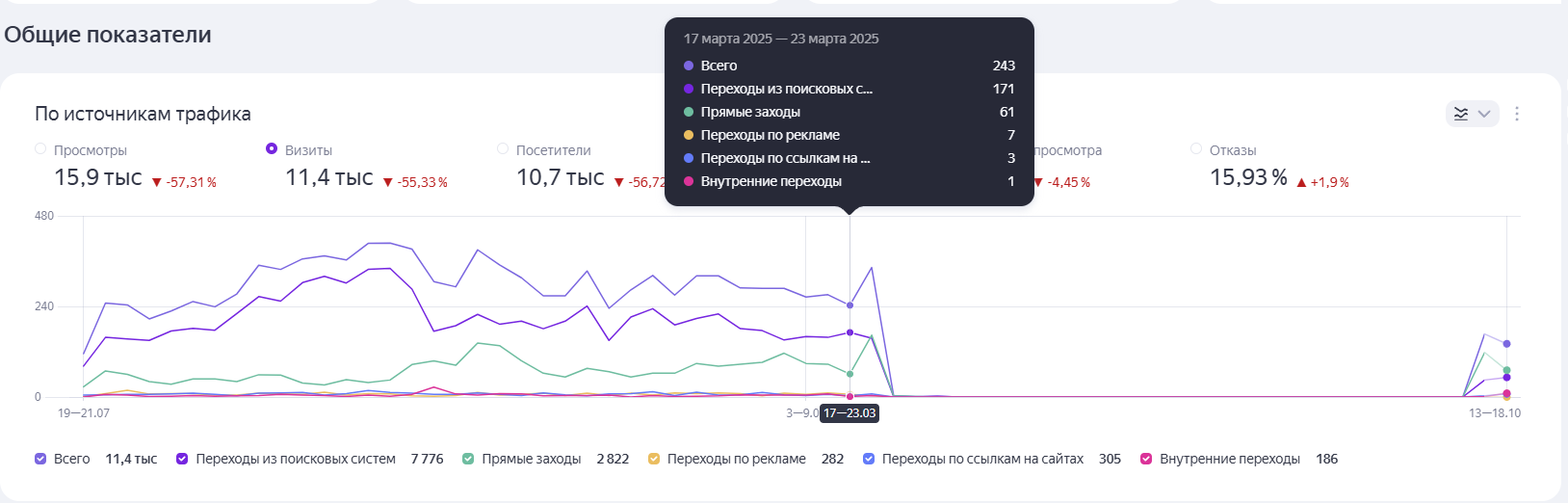Click the 282 ad visits total

[x=832, y=459]
